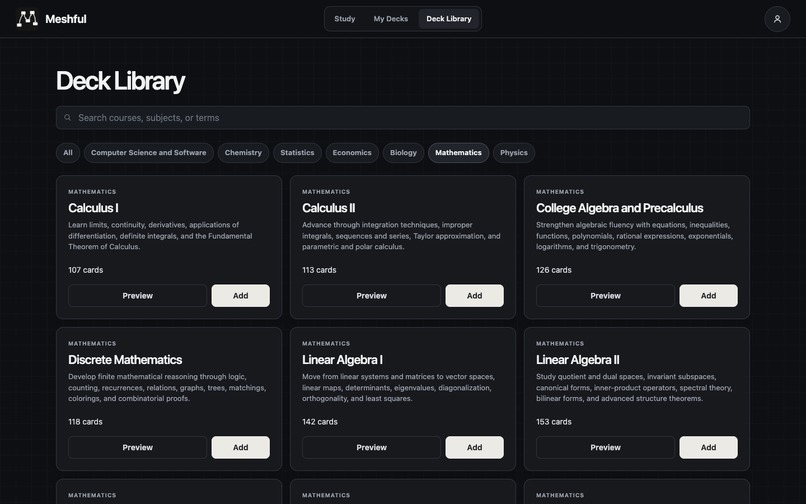Click the "118 cards" count
The width and height of the screenshot is (806, 504).
(x=85, y=422)
